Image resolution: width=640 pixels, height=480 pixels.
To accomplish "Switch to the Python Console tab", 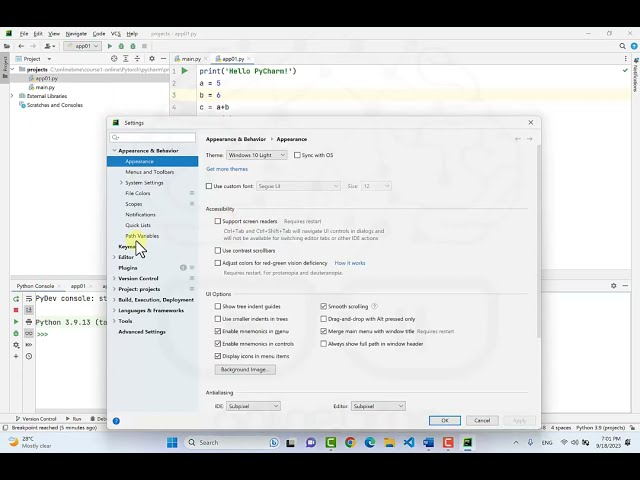I will pos(35,286).
